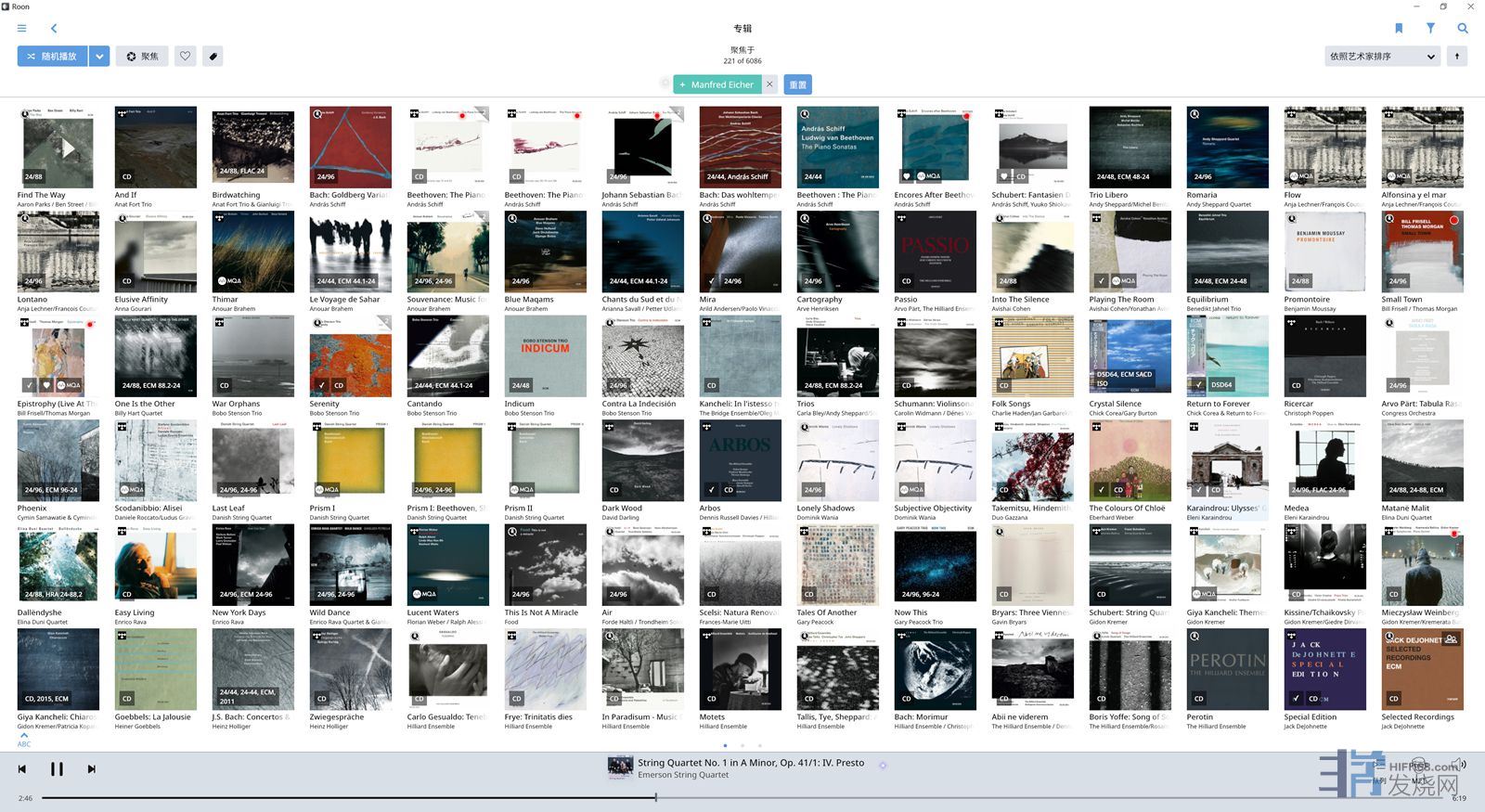Go to the previous track
This screenshot has height=812, width=1485.
22,768
